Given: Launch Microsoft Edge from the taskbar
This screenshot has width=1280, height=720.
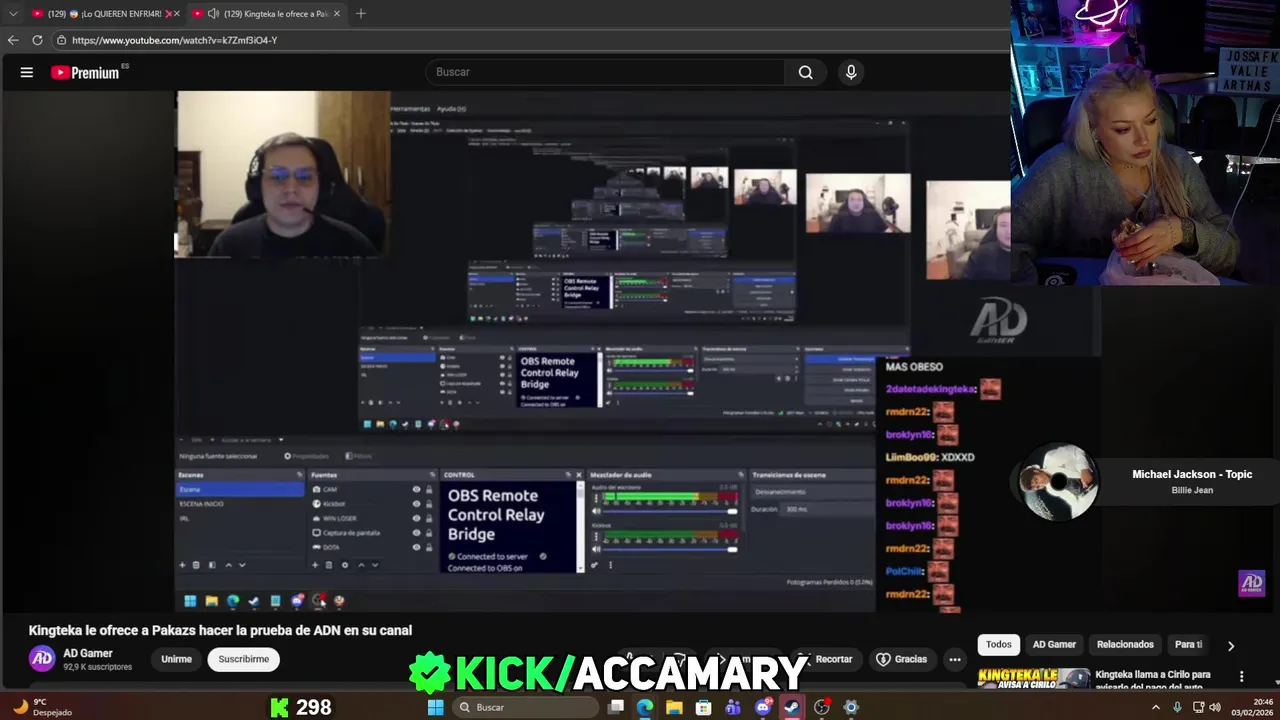Looking at the screenshot, I should [x=645, y=707].
